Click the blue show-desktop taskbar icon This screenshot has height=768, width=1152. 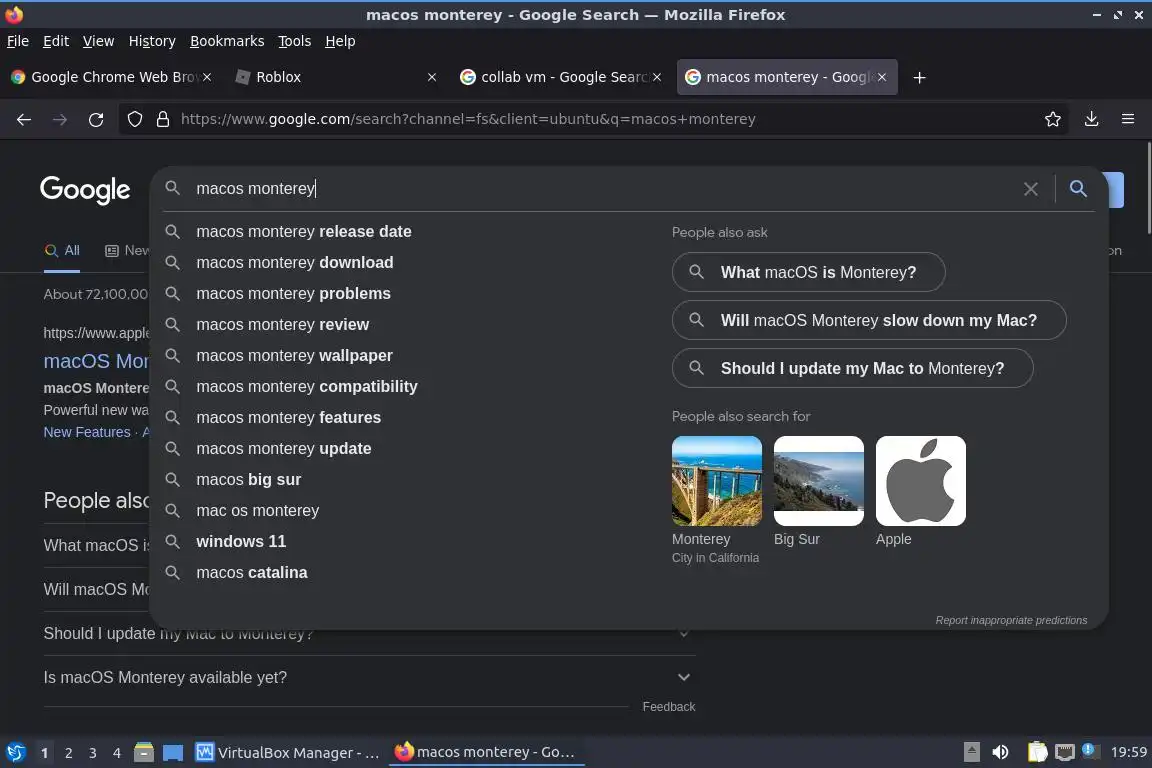click(173, 753)
